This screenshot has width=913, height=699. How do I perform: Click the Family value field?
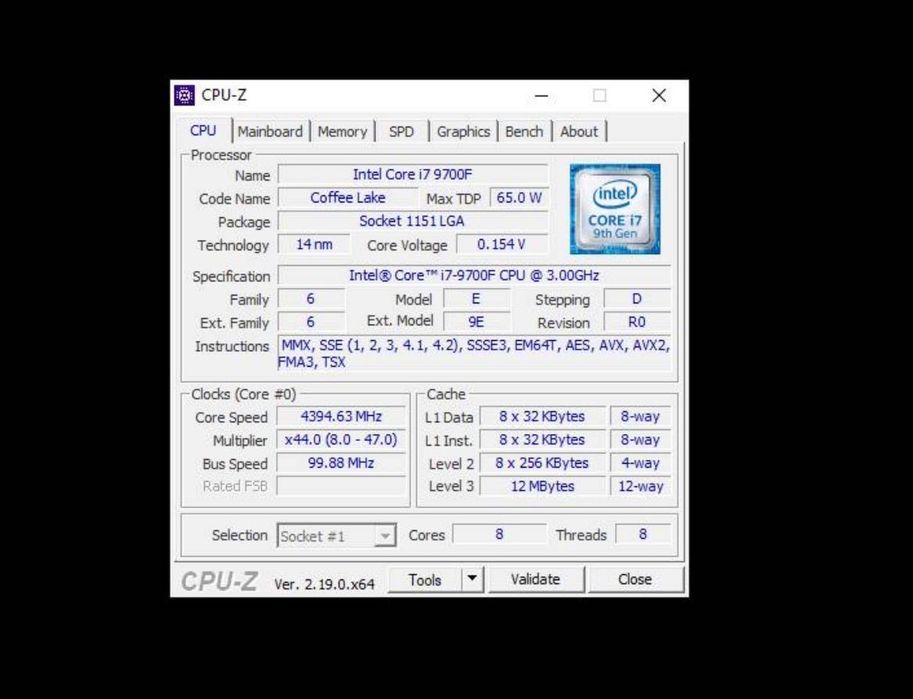click(x=311, y=299)
